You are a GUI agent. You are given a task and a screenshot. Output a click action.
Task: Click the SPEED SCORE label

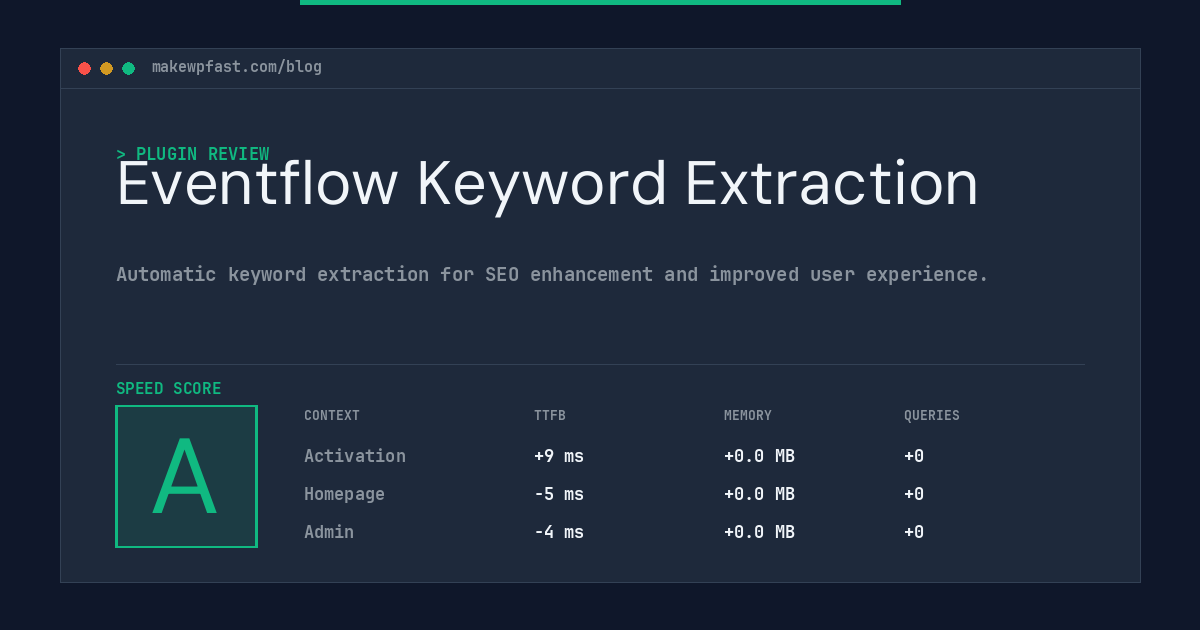click(169, 389)
